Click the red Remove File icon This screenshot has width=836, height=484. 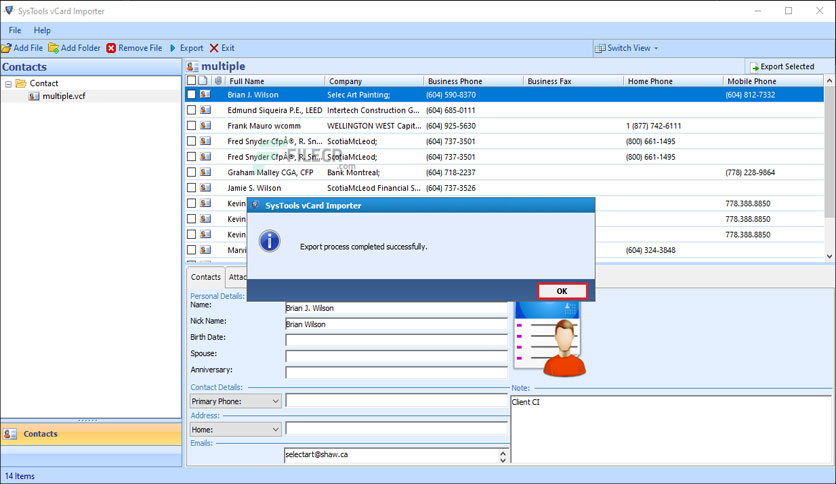point(111,48)
